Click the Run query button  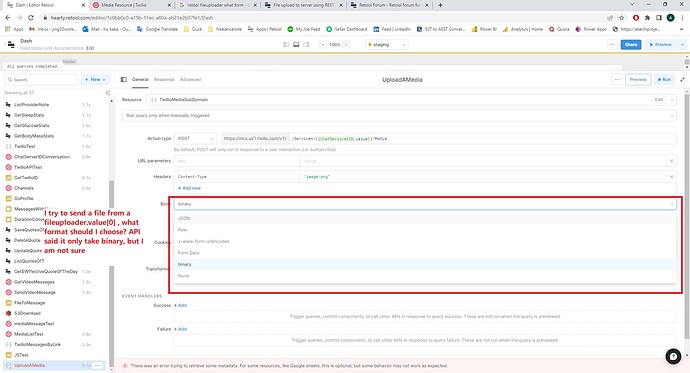pyautogui.click(x=664, y=80)
